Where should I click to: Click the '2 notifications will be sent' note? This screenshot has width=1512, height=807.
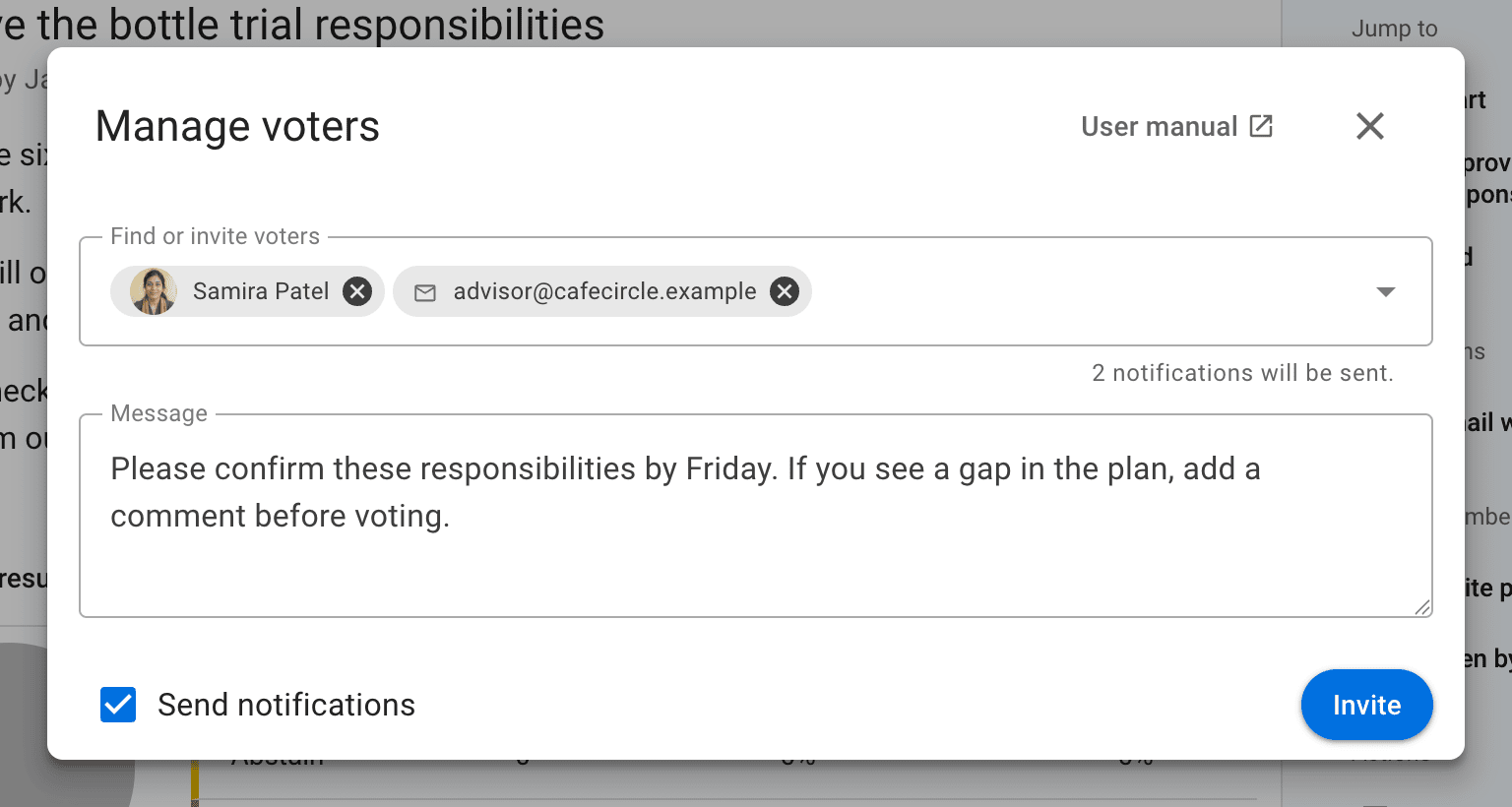tap(1242, 373)
